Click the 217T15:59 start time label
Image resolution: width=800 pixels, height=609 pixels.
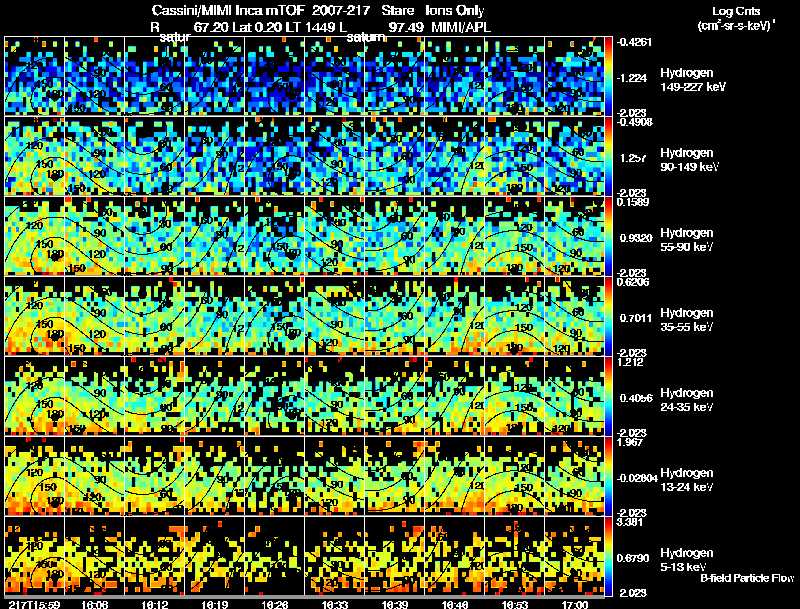point(35,604)
